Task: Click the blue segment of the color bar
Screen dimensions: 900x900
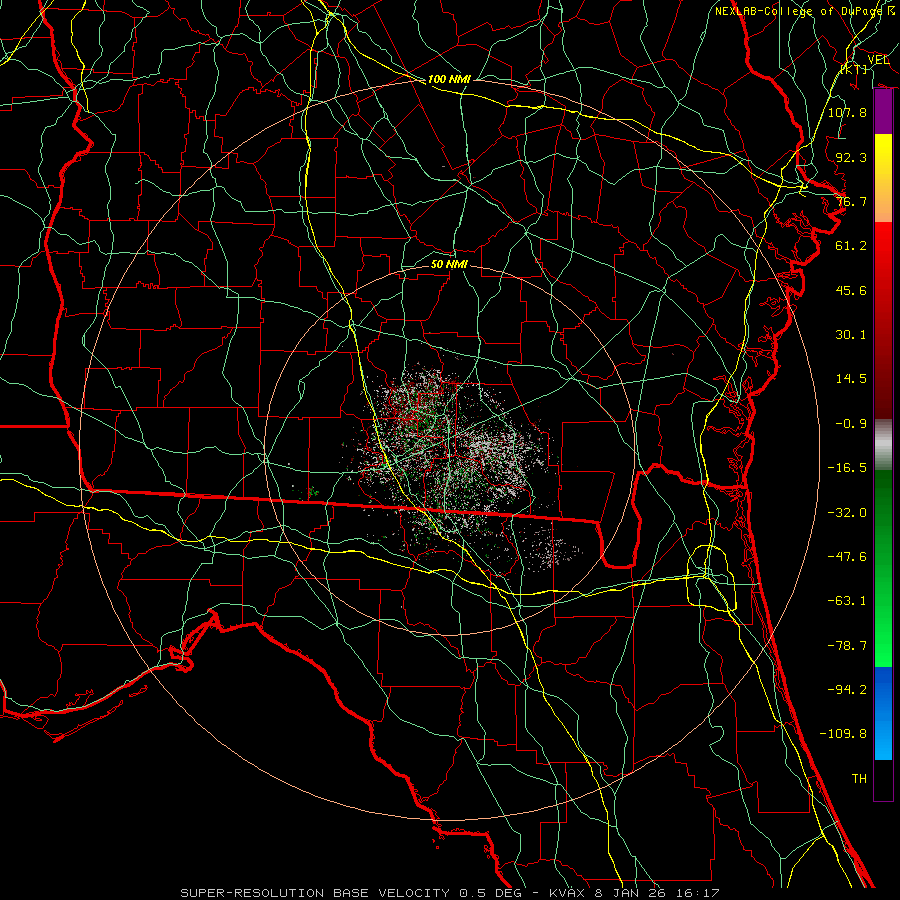Action: pos(883,713)
